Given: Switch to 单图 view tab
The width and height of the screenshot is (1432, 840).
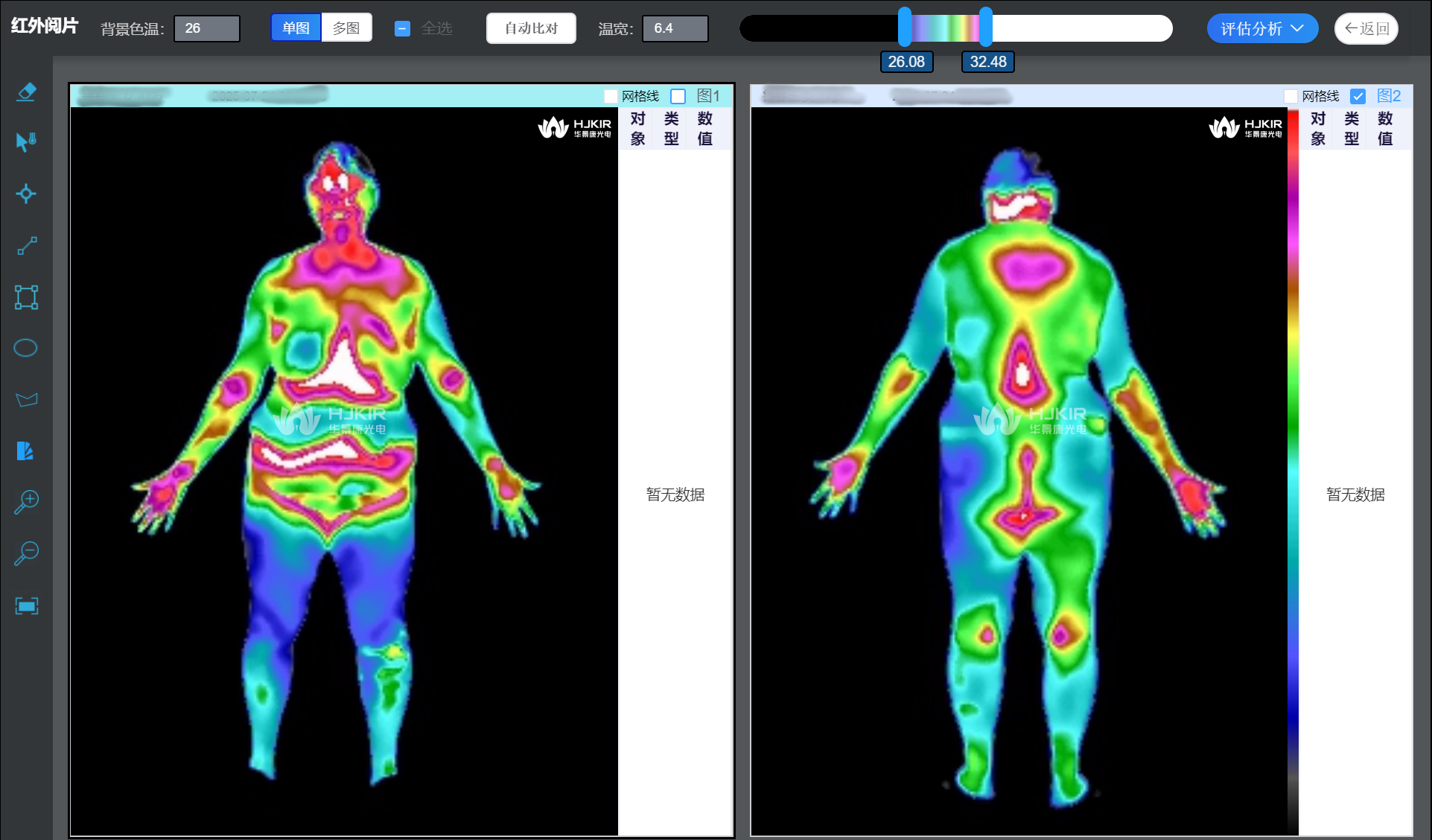Looking at the screenshot, I should point(296,28).
